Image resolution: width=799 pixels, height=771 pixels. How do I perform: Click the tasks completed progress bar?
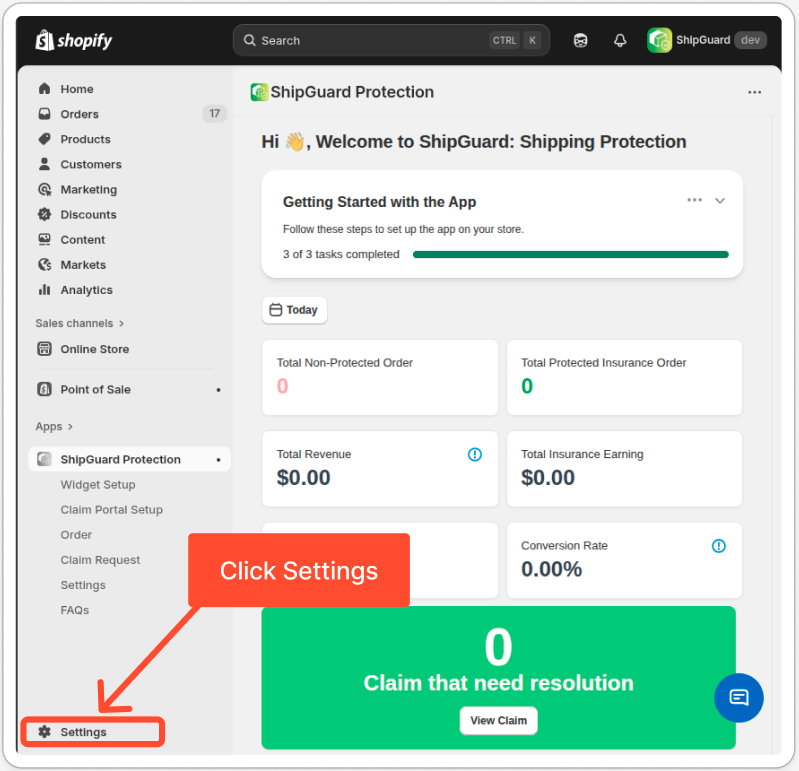pyautogui.click(x=570, y=254)
